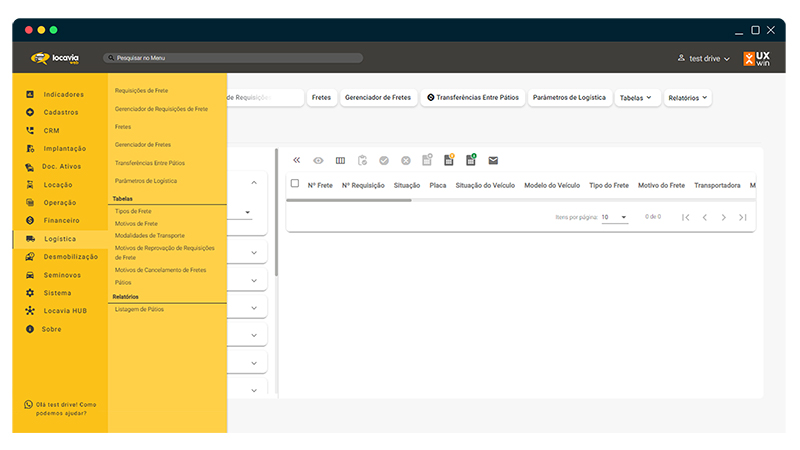Collapse the first filter section chevron
Viewport: 800px width, 450px height.
[x=254, y=183]
